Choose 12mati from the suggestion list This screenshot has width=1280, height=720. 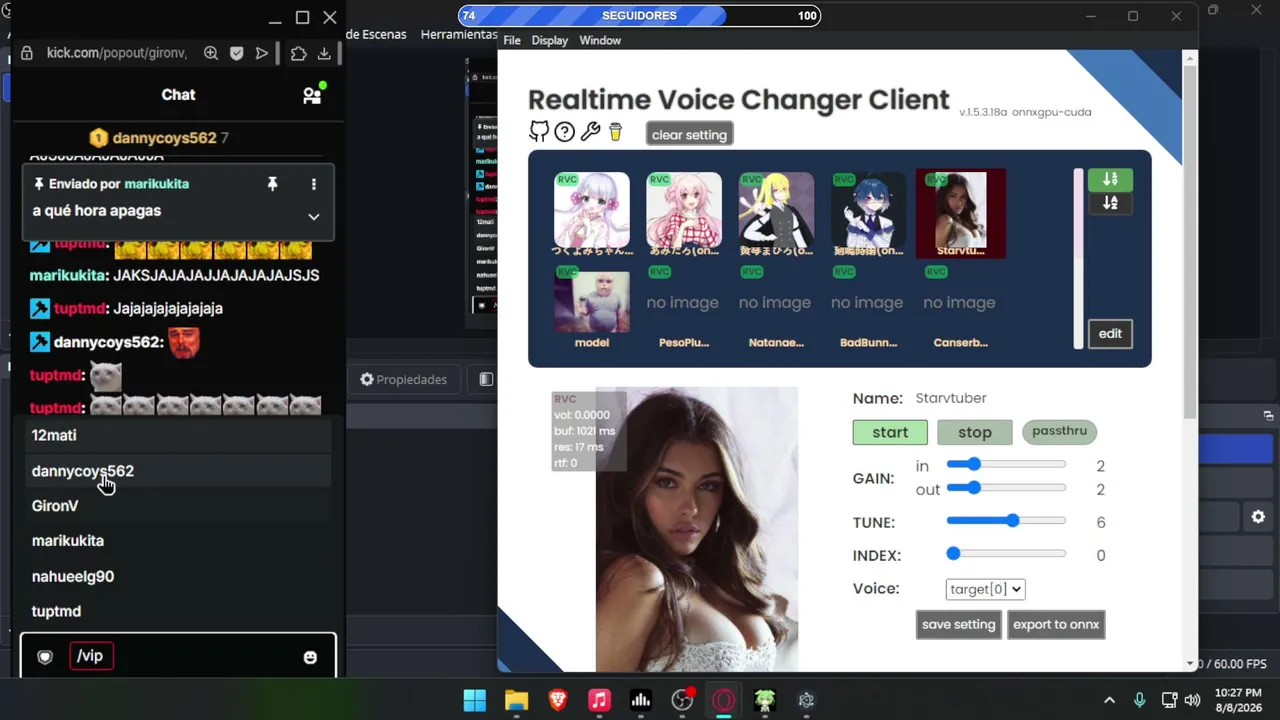tap(176, 435)
